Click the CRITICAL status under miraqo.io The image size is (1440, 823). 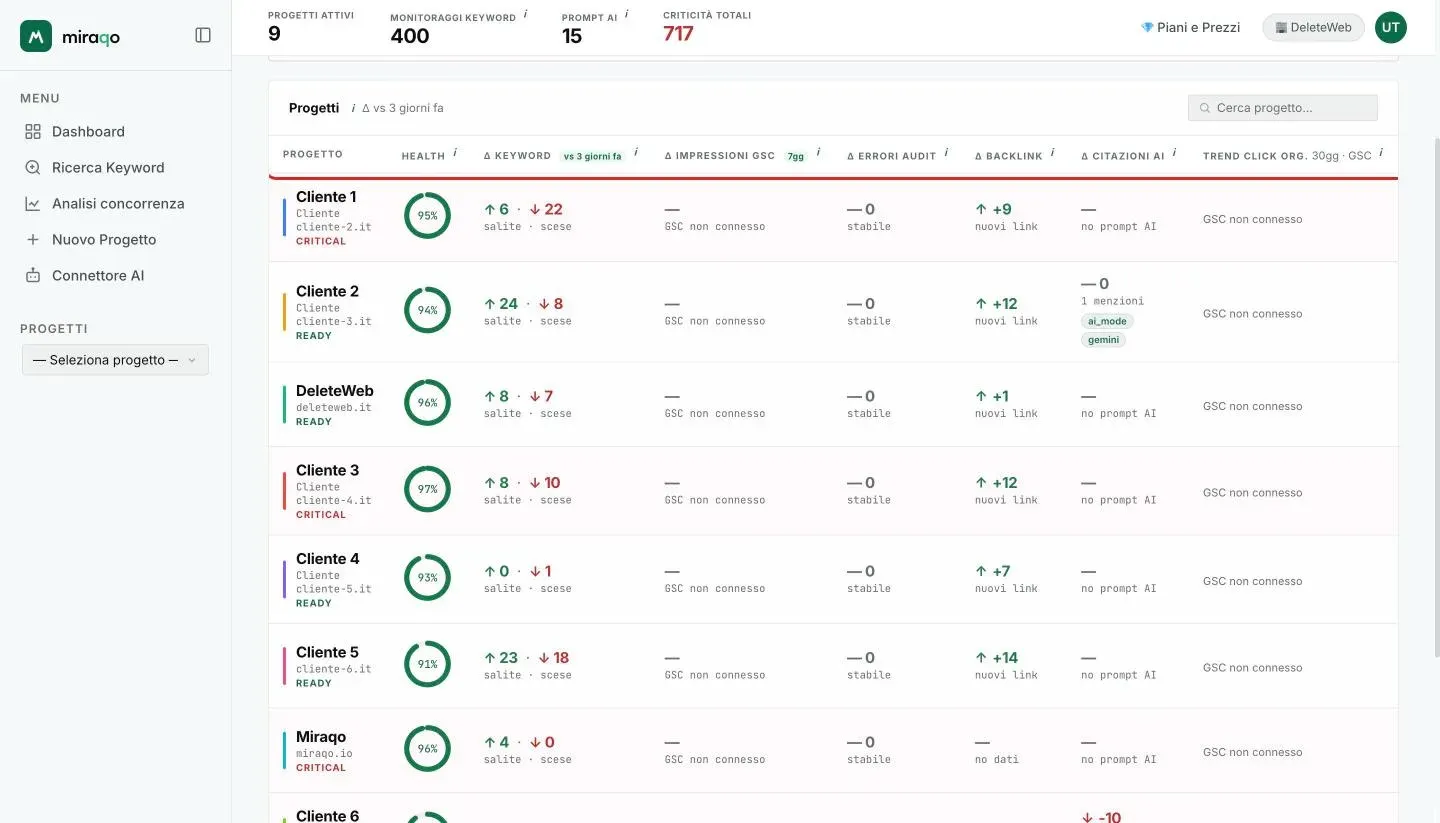[x=321, y=768]
